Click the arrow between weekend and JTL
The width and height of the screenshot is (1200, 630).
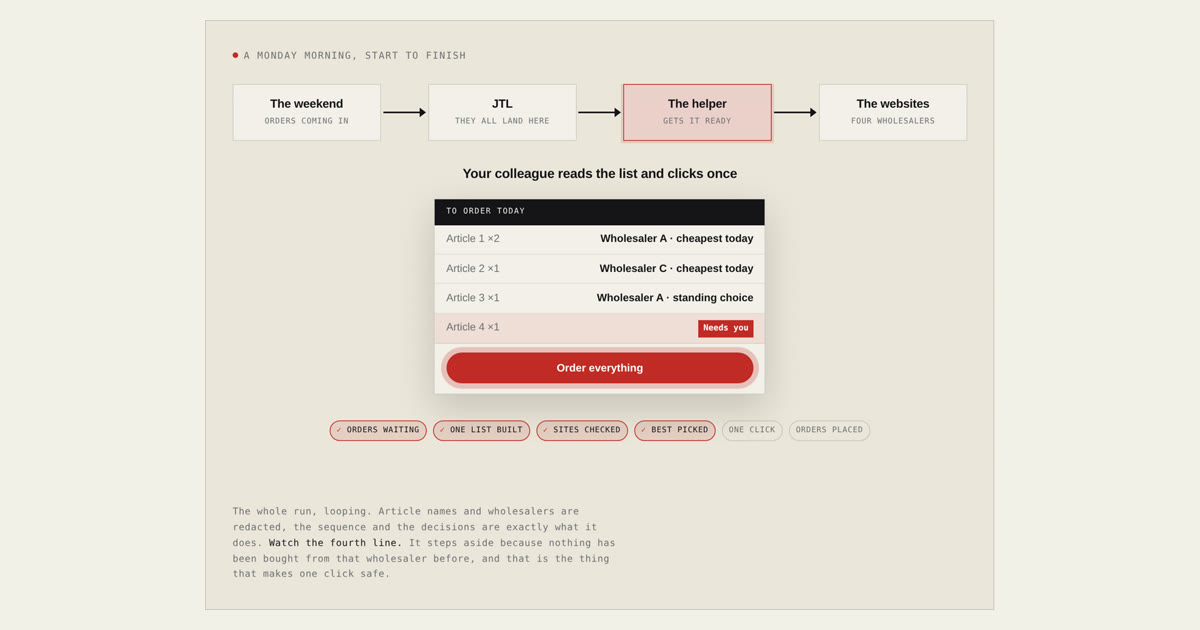(405, 112)
